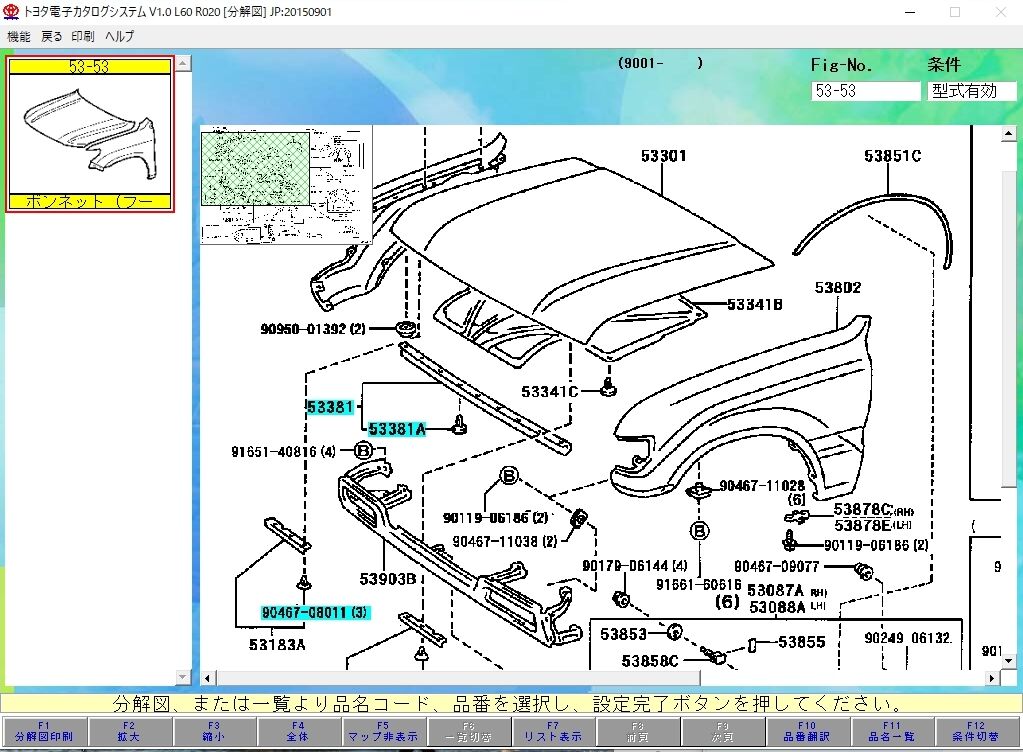
Task: Click part code 53853 label
Action: (623, 634)
